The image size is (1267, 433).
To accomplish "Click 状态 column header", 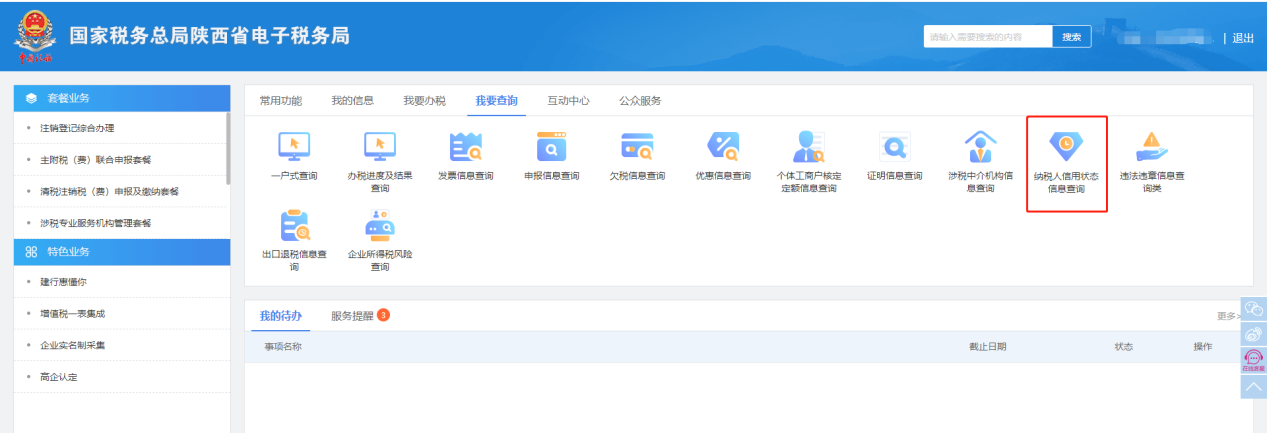I will [1124, 347].
